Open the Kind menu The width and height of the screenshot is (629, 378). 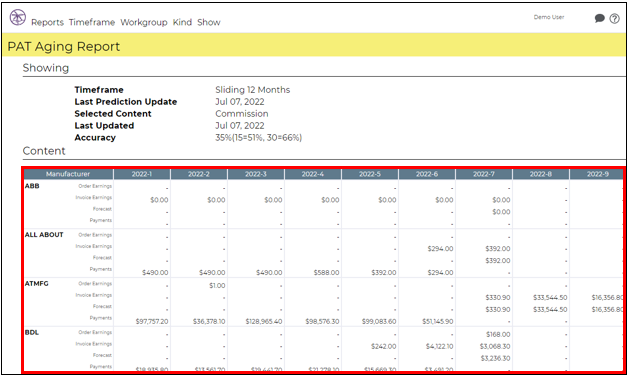pyautogui.click(x=183, y=22)
